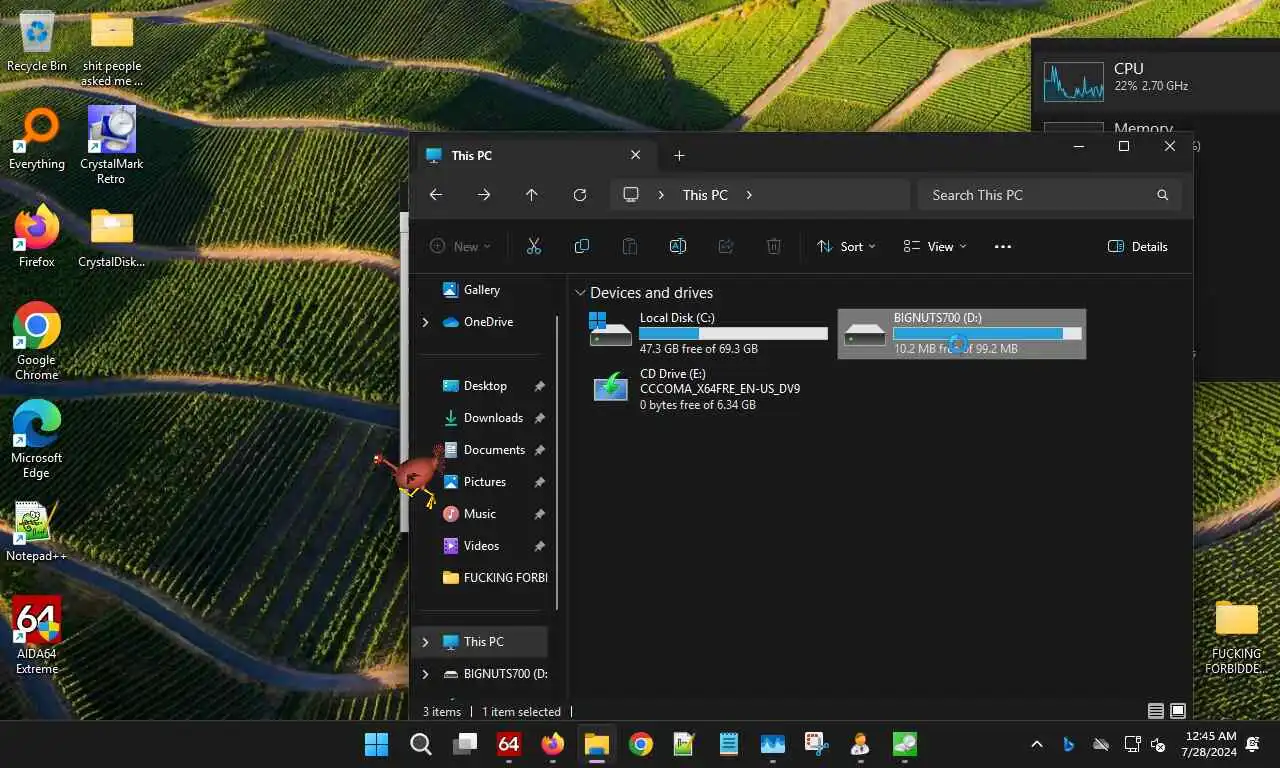Viewport: 1280px width, 768px height.
Task: Click the Firefox icon in the taskbar
Action: click(552, 744)
